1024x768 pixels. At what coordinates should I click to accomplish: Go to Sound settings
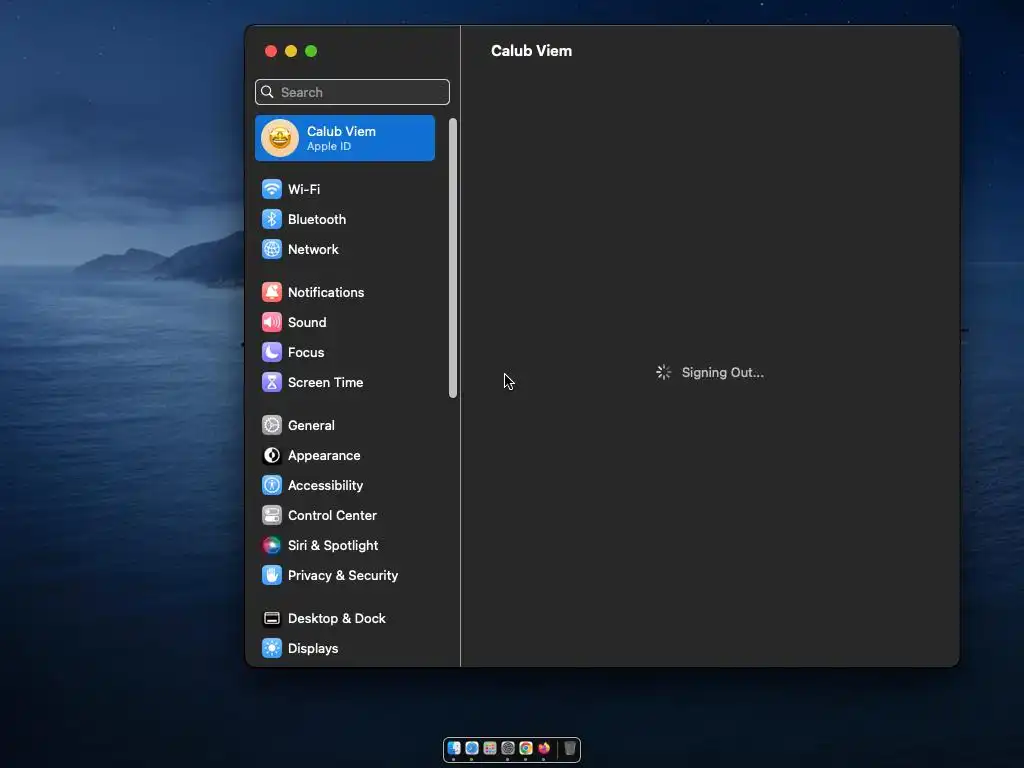345,323
